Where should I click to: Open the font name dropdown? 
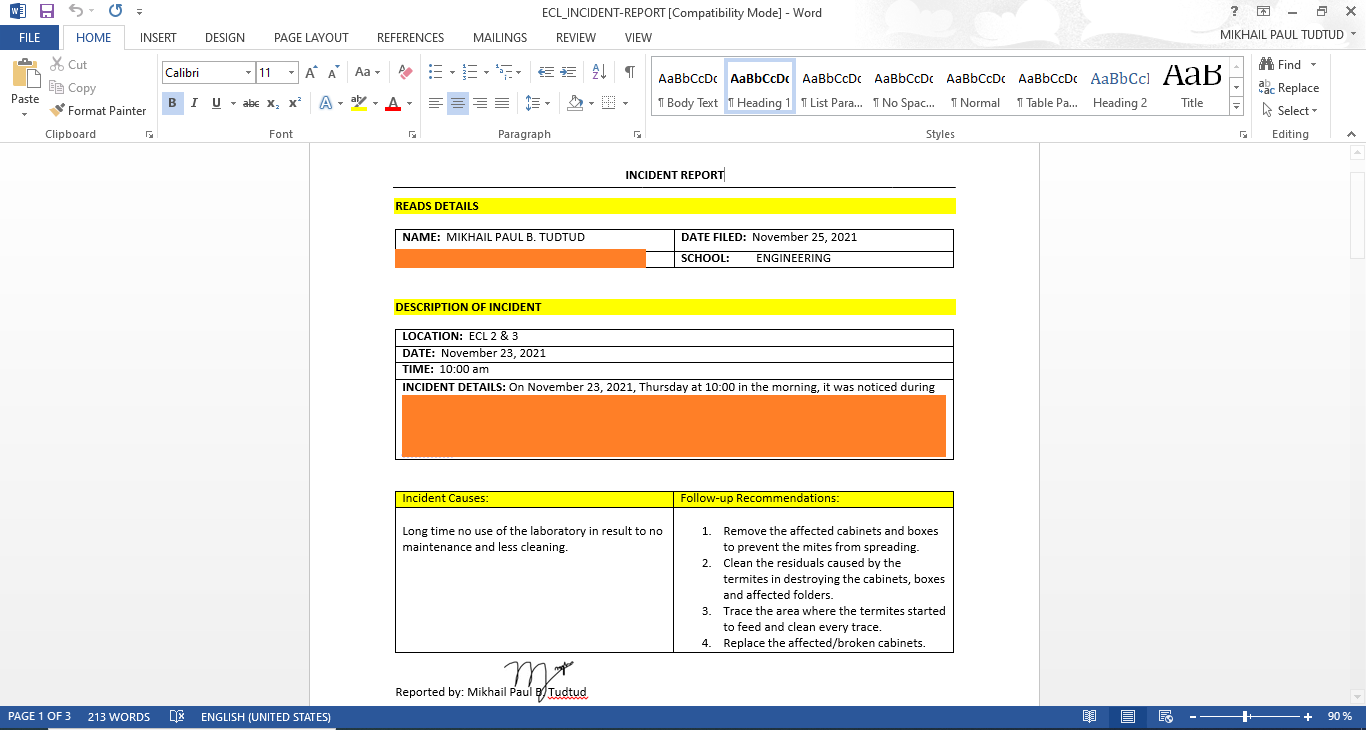point(248,73)
